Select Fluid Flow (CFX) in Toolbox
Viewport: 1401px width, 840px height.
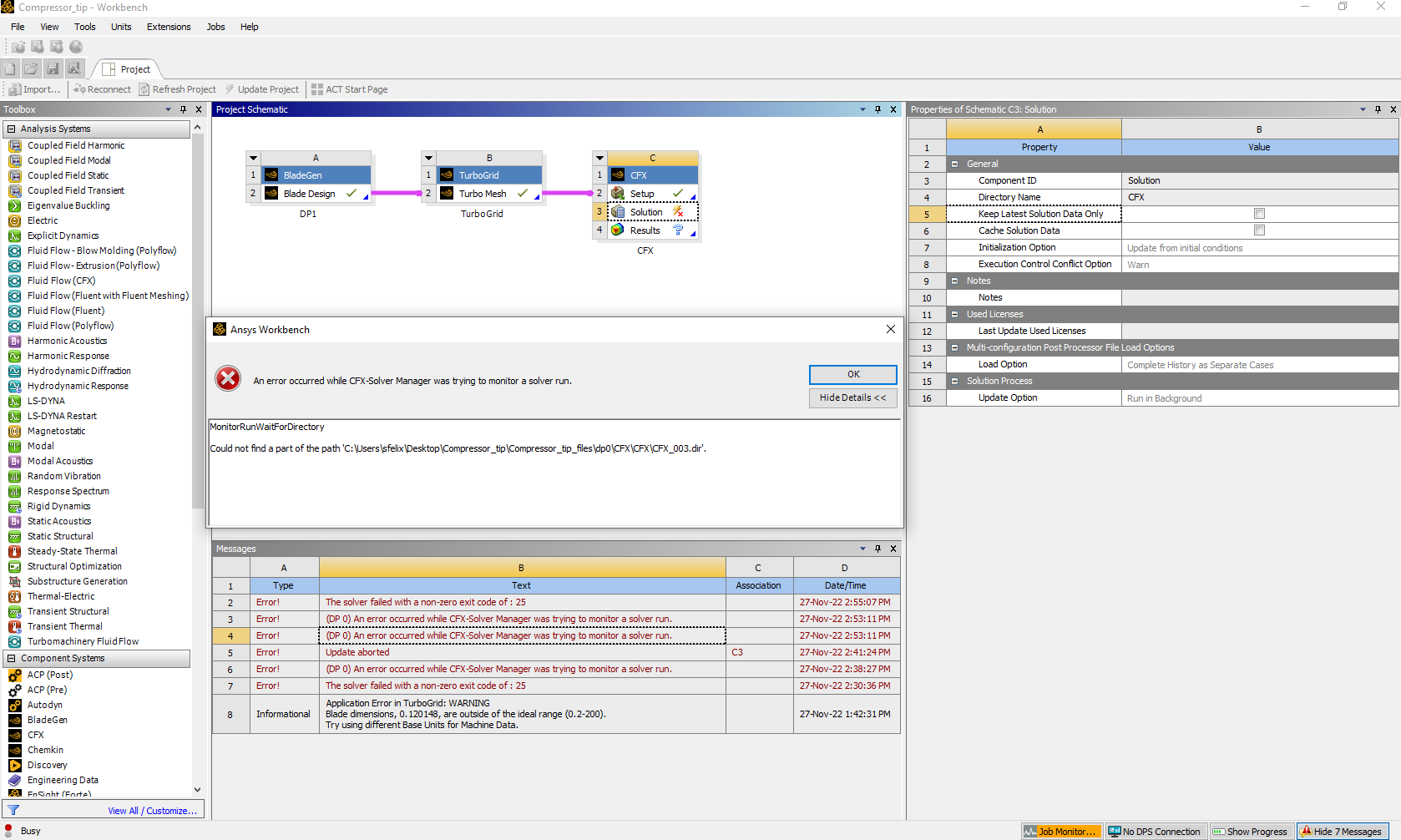[x=61, y=281]
